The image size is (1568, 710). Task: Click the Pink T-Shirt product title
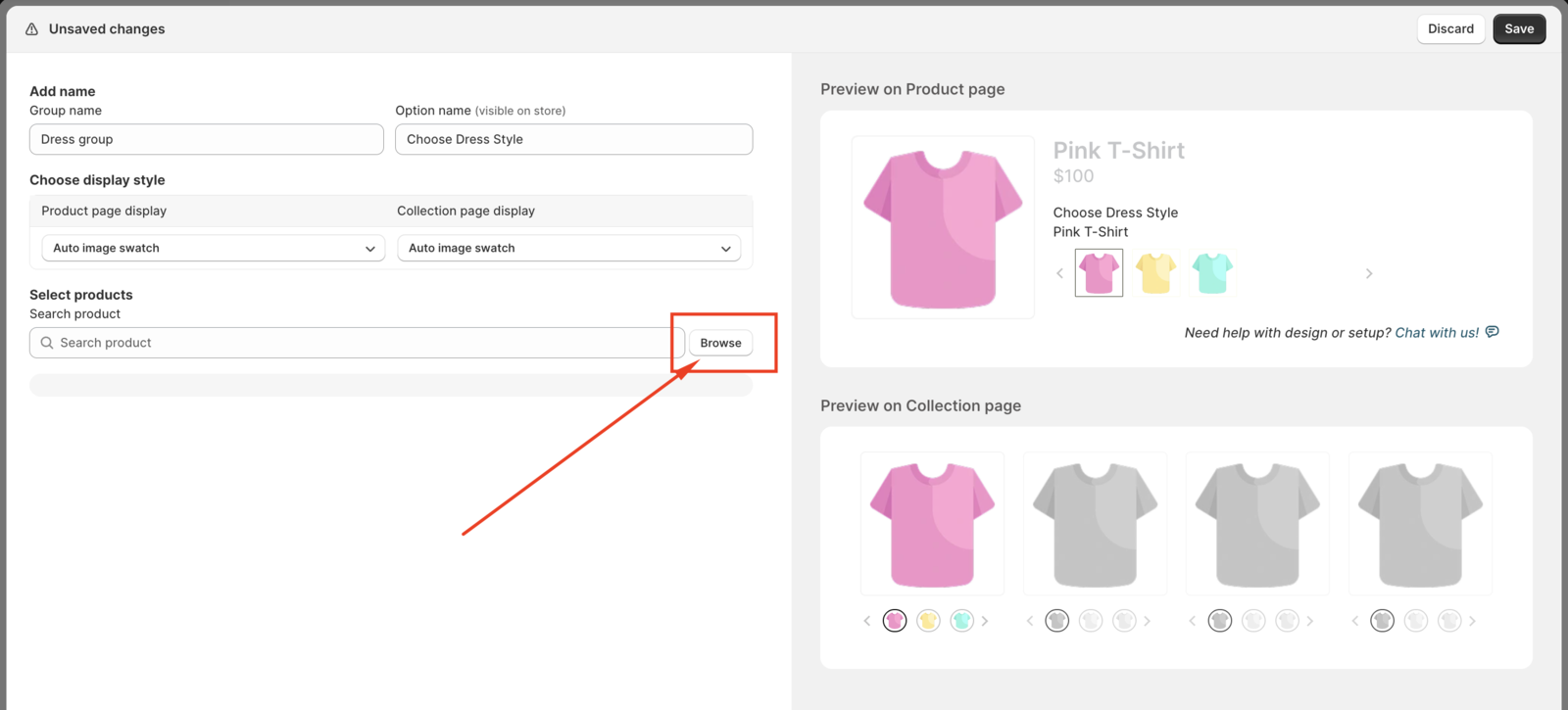click(x=1119, y=151)
